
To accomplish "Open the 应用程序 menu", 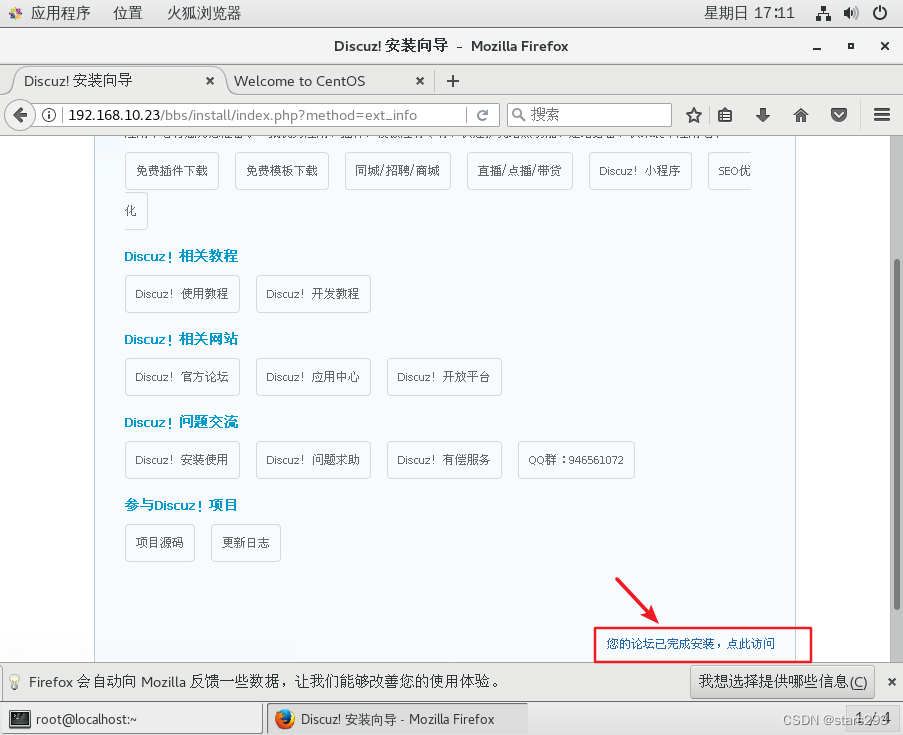I will (60, 13).
